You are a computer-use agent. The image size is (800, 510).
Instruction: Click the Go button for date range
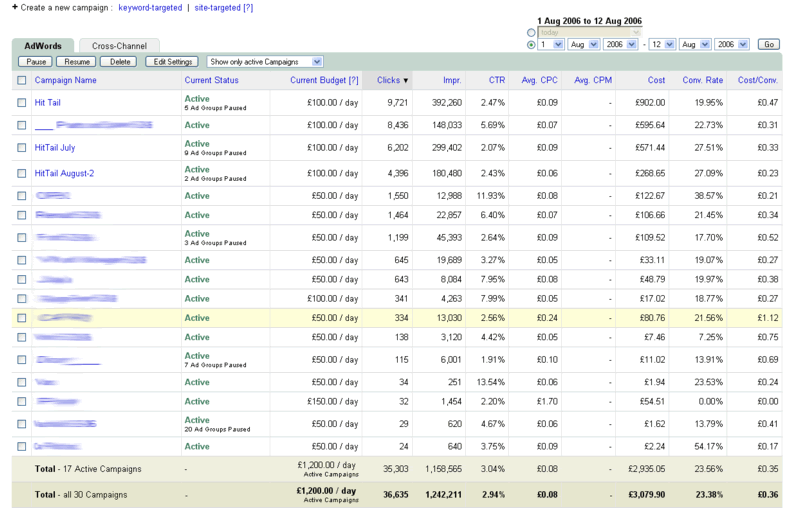pos(768,45)
